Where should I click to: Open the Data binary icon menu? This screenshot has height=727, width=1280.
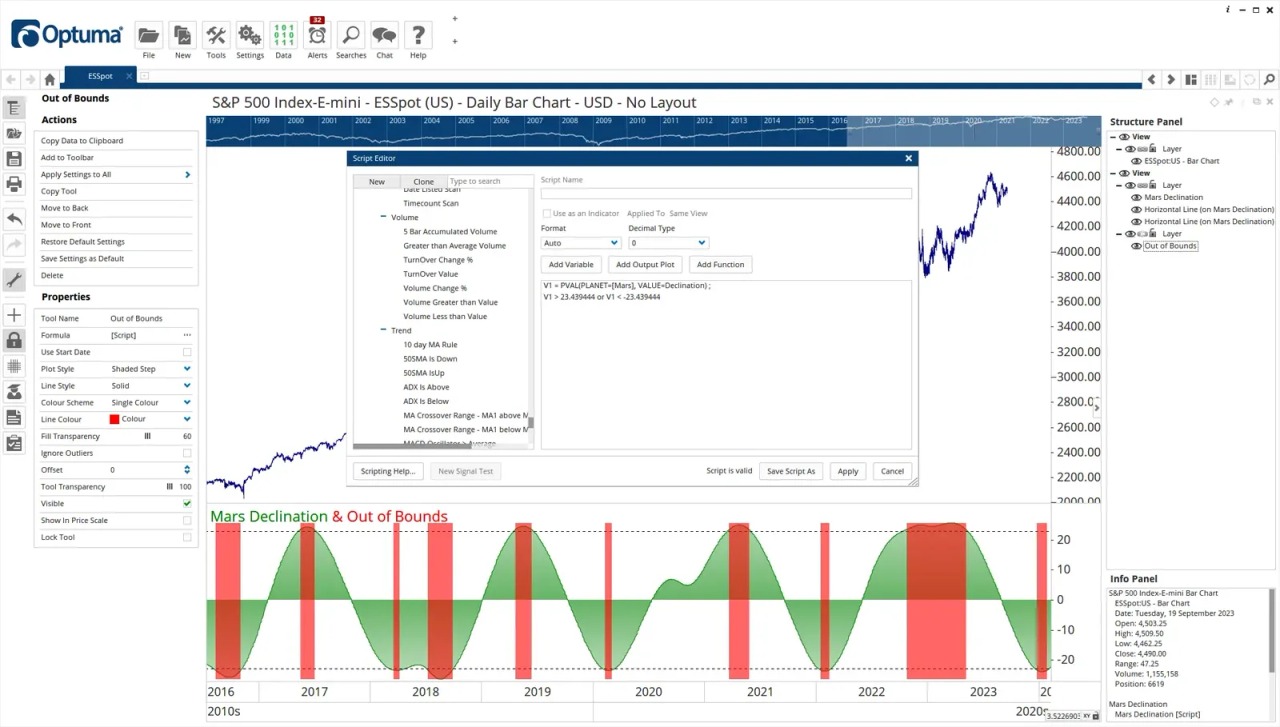click(x=284, y=36)
